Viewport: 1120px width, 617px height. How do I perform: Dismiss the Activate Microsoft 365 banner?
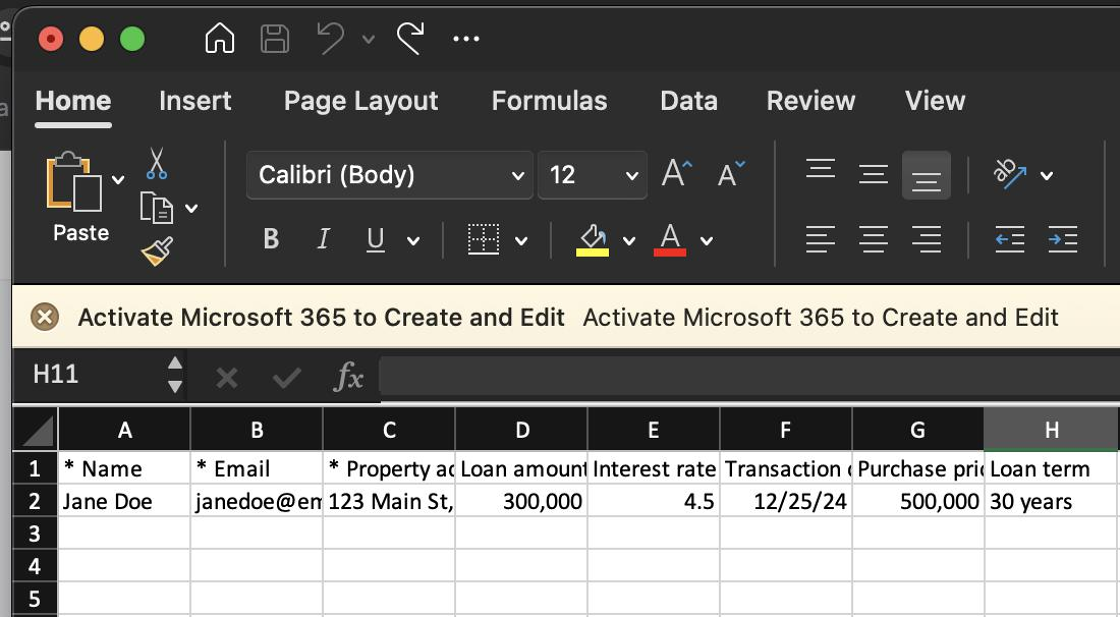(x=44, y=317)
